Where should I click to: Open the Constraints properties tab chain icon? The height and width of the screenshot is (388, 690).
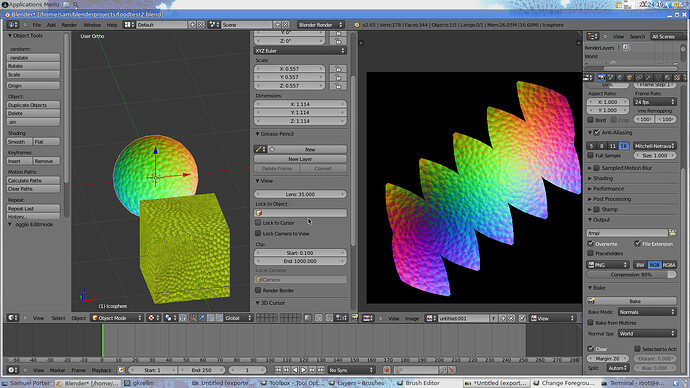639,77
